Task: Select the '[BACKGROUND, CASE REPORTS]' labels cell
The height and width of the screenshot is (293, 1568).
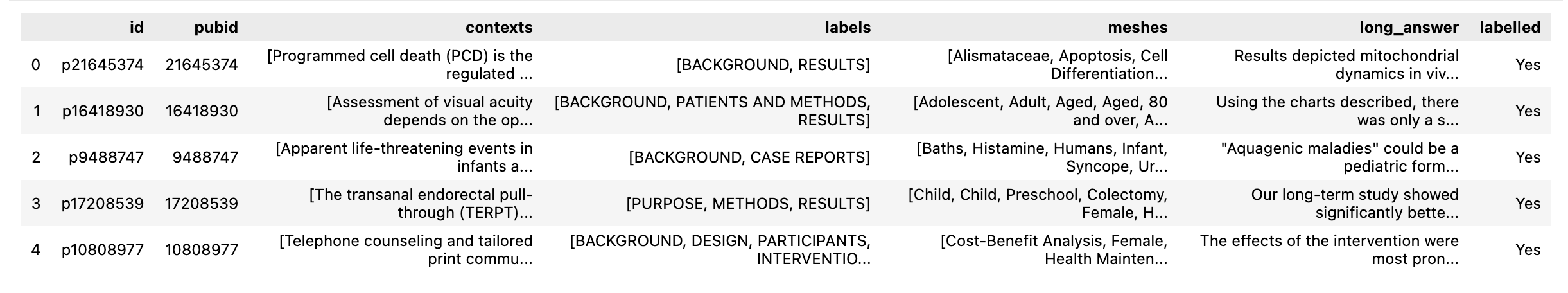Action: (x=749, y=157)
